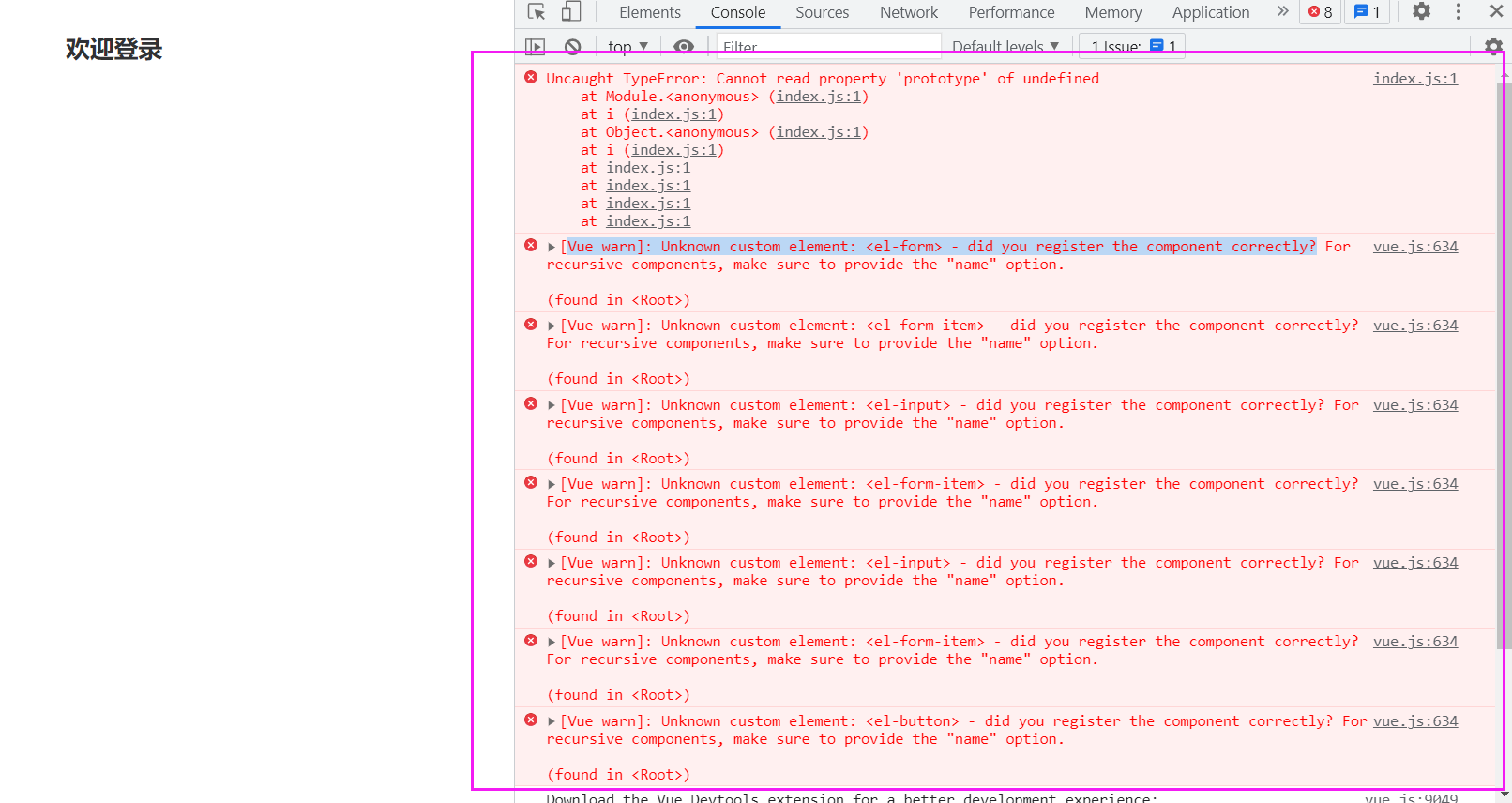The image size is (1512, 803).
Task: Show more DevTools tabs chevron
Action: click(1282, 11)
